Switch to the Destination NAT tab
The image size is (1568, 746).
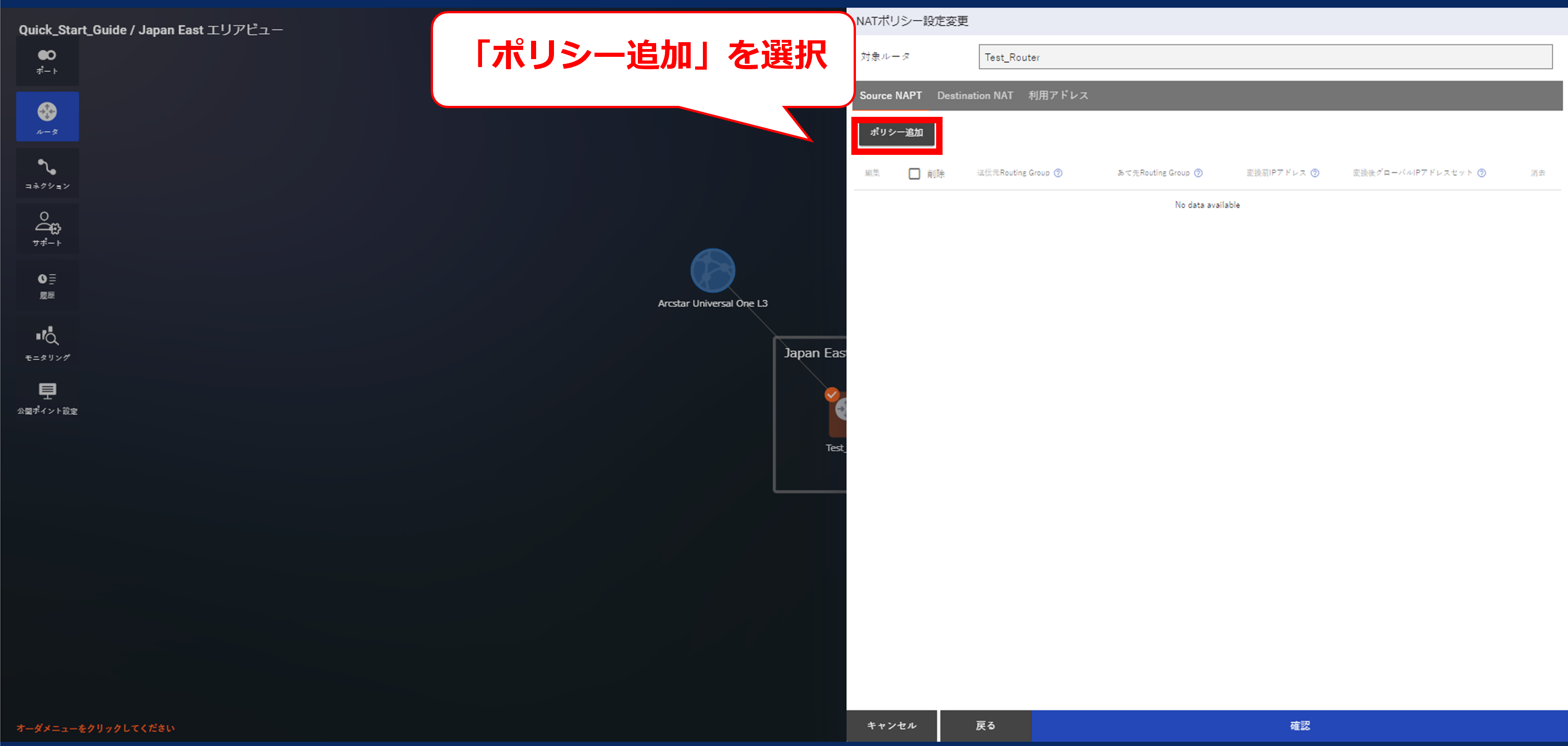pos(975,95)
